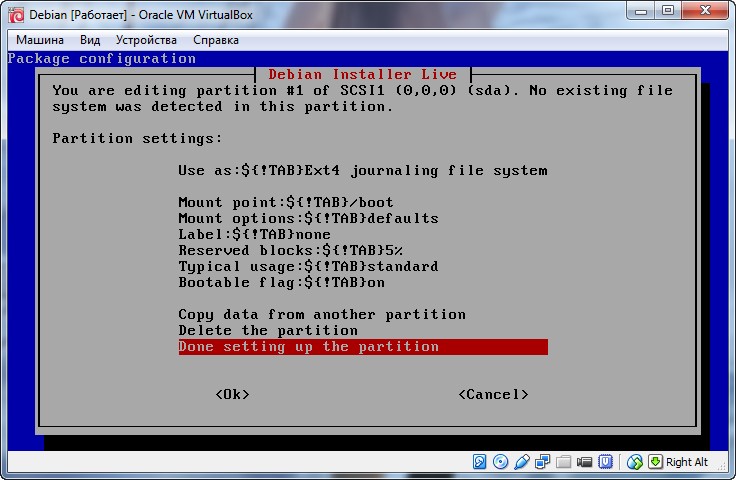This screenshot has width=736, height=480.
Task: Click the processor virtualization chip icon
Action: click(x=606, y=462)
